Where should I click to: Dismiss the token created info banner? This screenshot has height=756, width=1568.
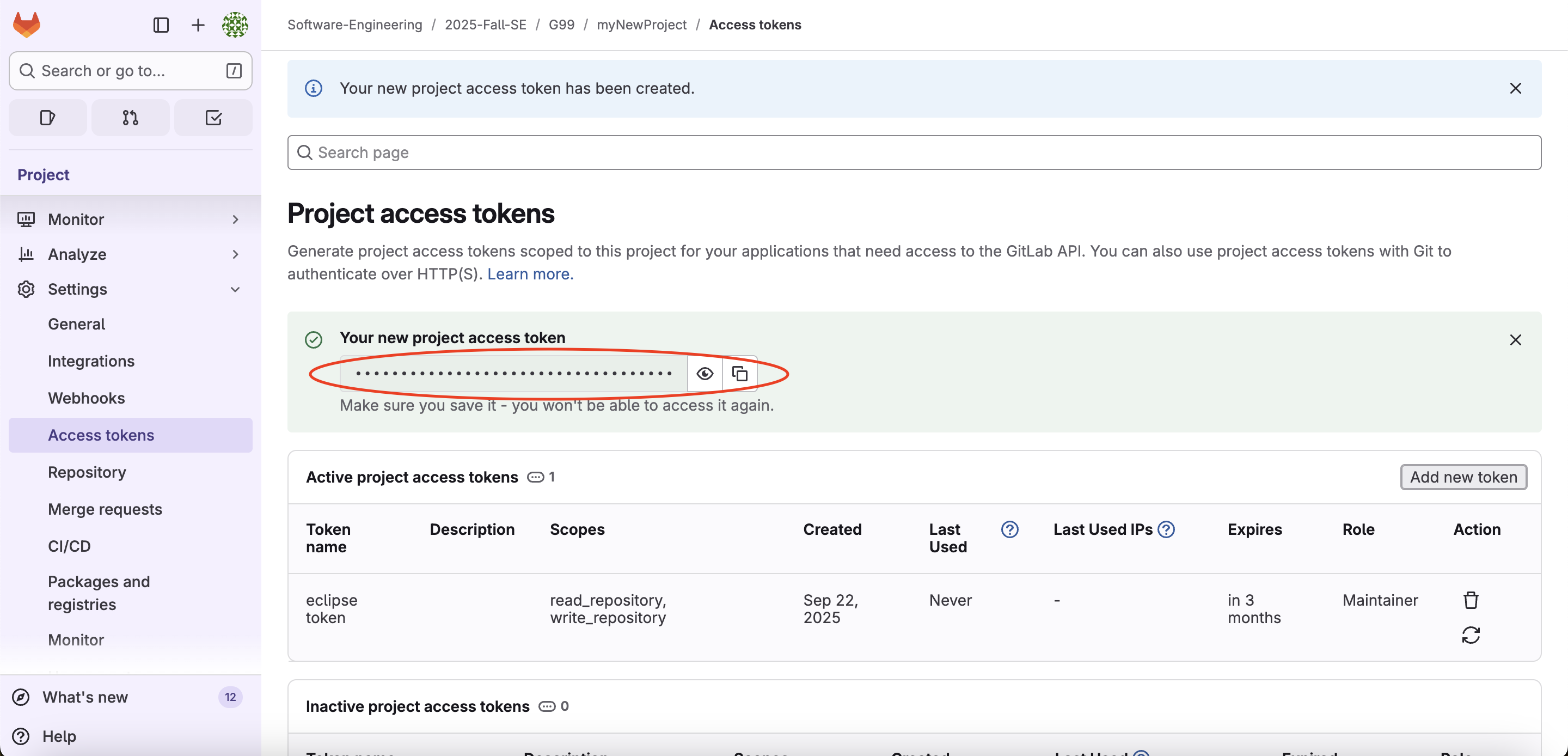tap(1515, 88)
